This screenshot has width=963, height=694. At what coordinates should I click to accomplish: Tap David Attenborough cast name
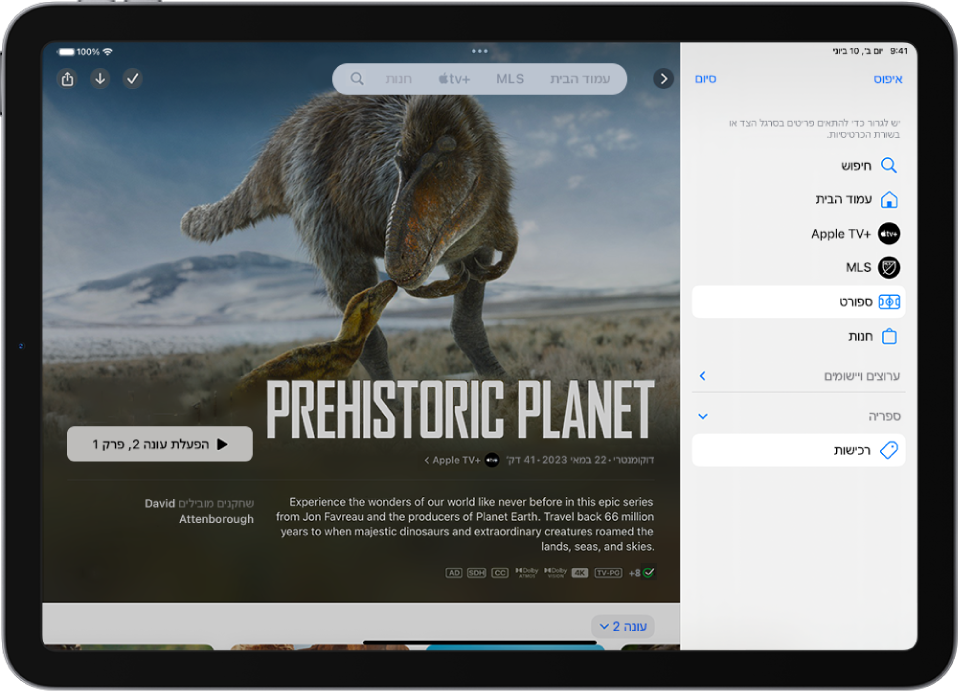pos(199,512)
